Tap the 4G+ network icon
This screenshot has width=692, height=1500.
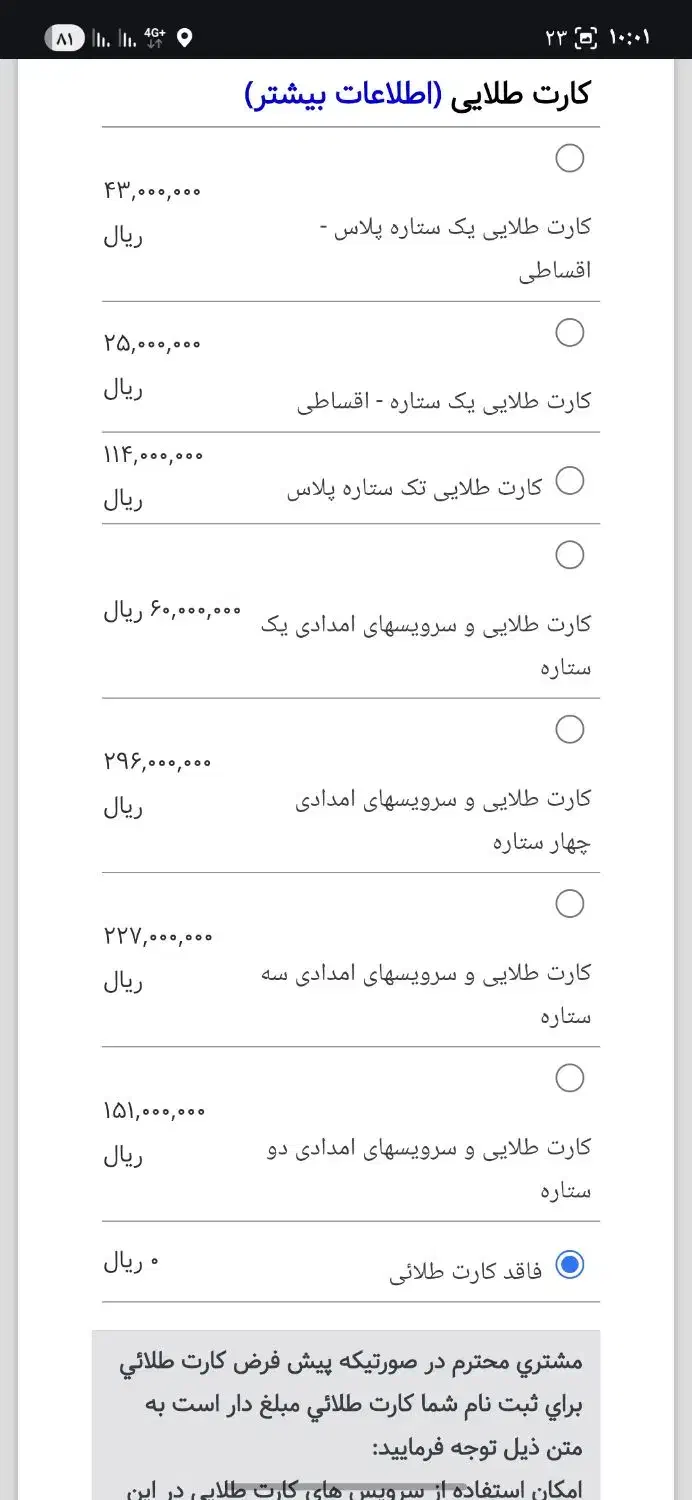pyautogui.click(x=154, y=38)
